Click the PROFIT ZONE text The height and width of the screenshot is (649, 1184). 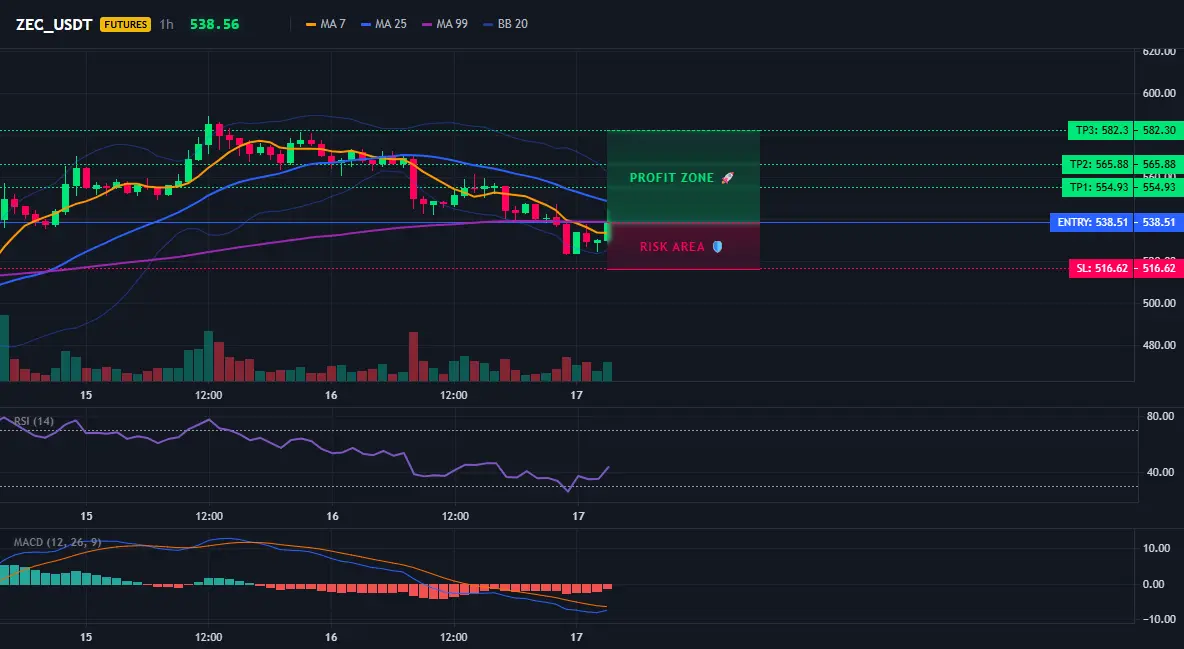pos(671,178)
